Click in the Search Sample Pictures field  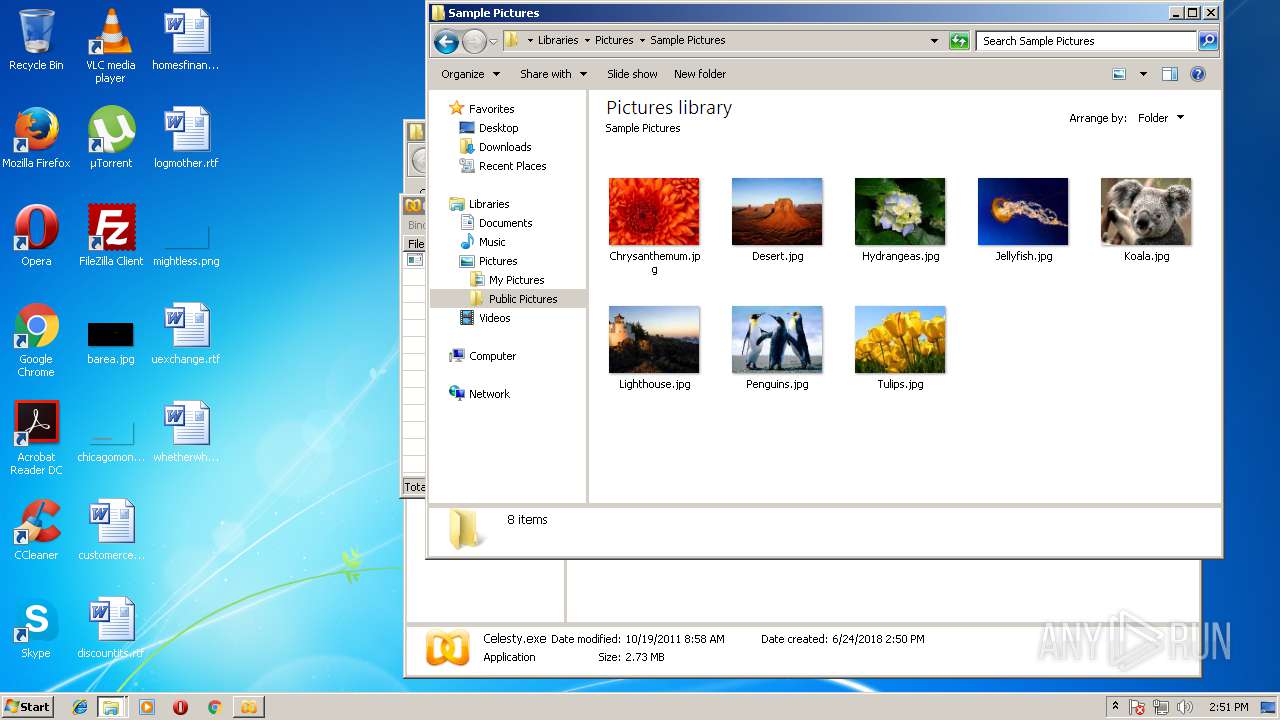pos(1086,41)
